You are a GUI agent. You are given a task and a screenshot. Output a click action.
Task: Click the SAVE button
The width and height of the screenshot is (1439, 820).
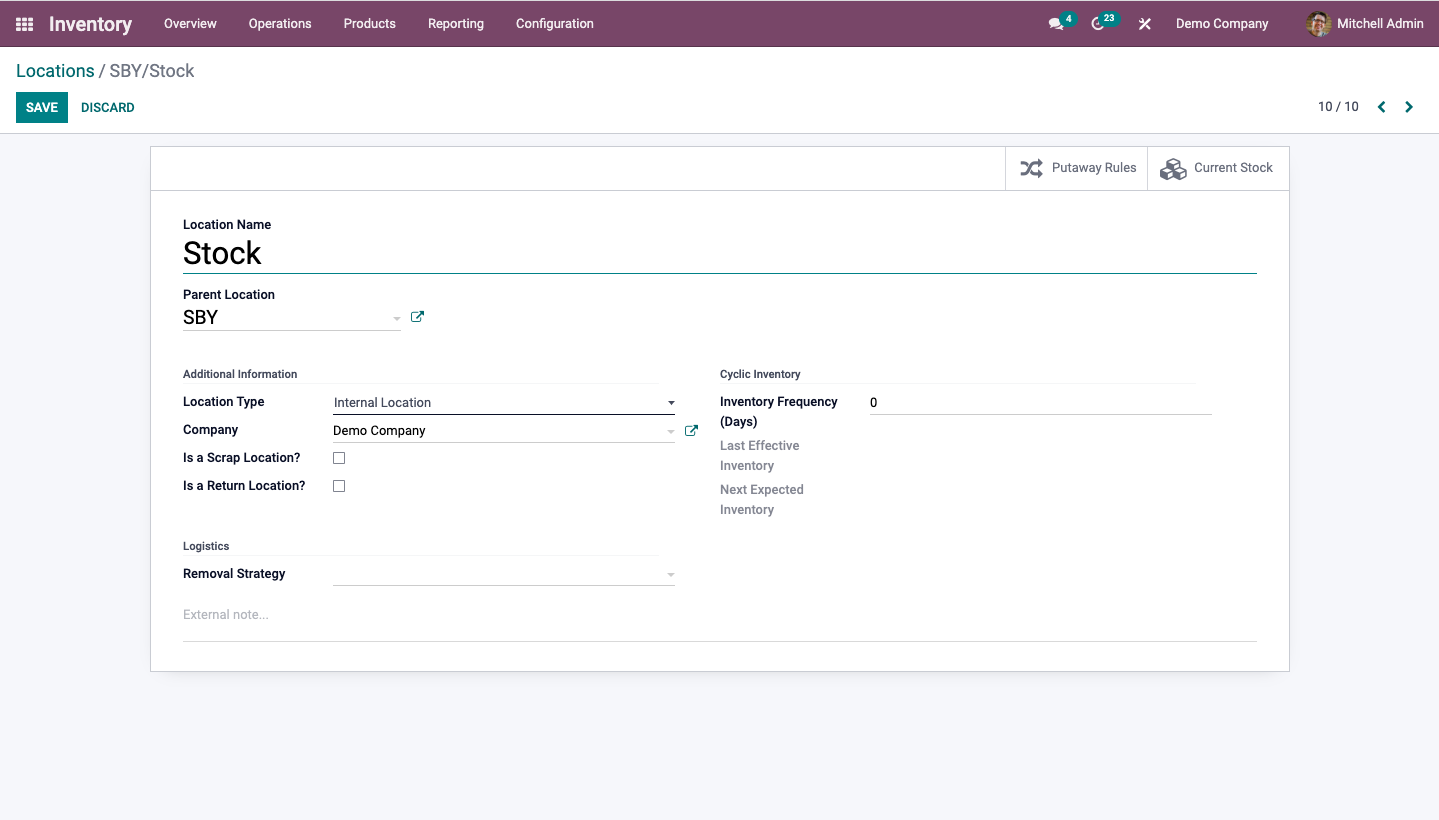[42, 108]
